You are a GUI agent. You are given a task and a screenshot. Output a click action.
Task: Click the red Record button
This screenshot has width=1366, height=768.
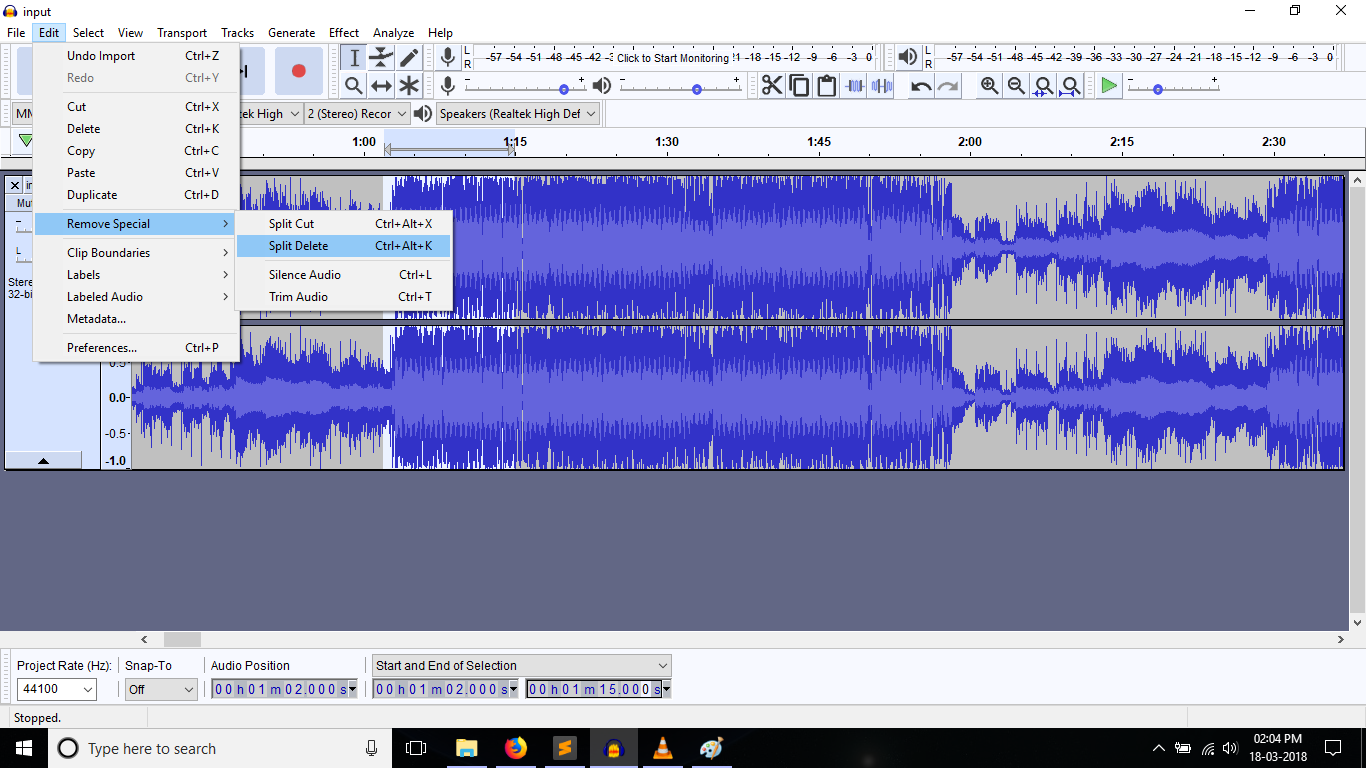click(x=298, y=71)
